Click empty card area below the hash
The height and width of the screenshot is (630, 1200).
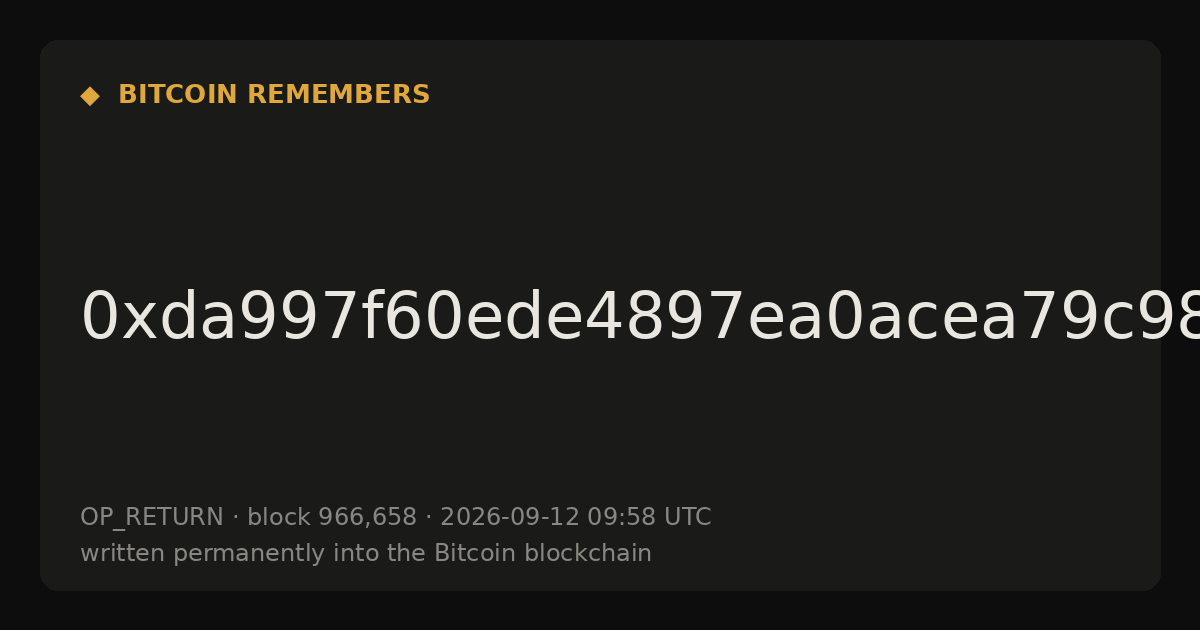click(600, 425)
